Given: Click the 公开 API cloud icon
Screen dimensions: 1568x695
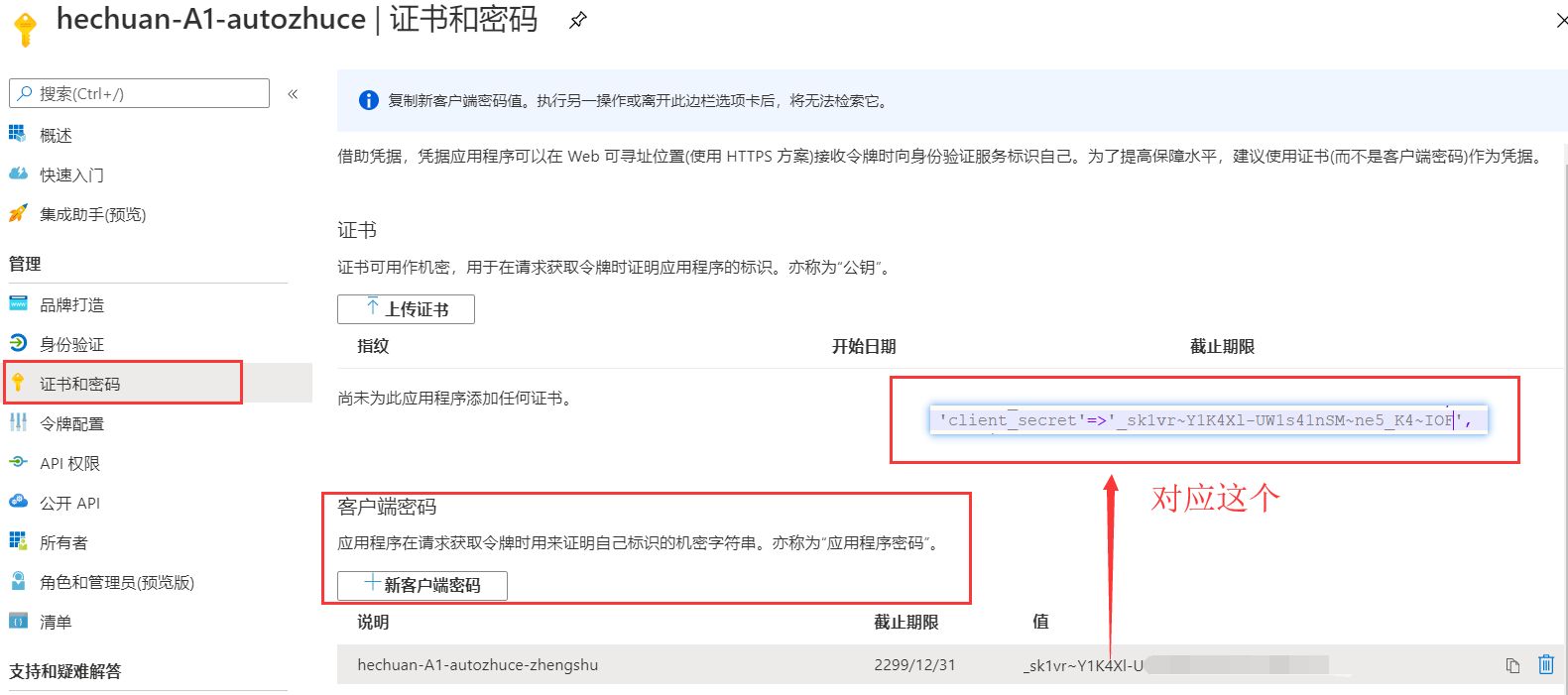Looking at the screenshot, I should 18,502.
